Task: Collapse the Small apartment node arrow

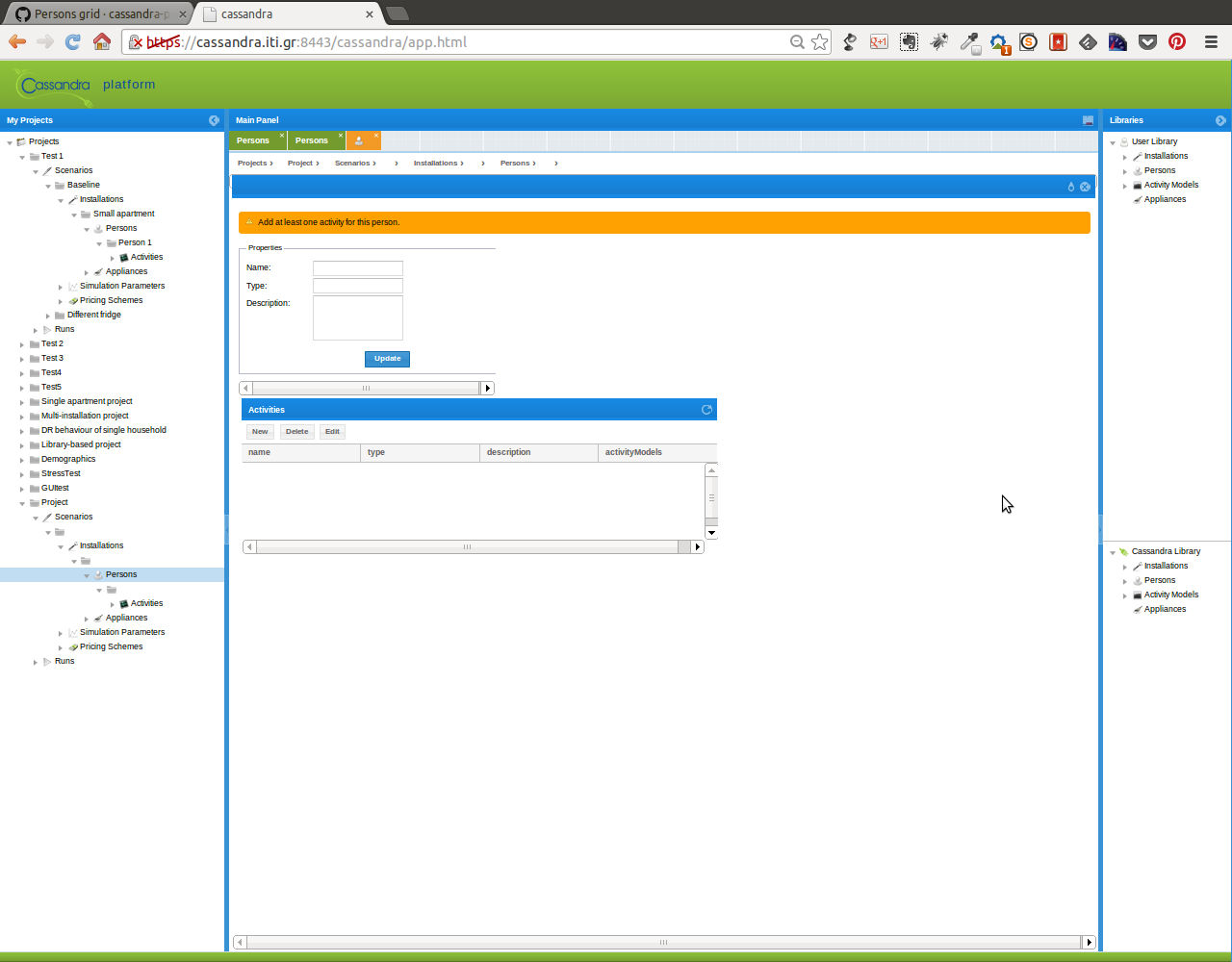Action: pyautogui.click(x=73, y=215)
